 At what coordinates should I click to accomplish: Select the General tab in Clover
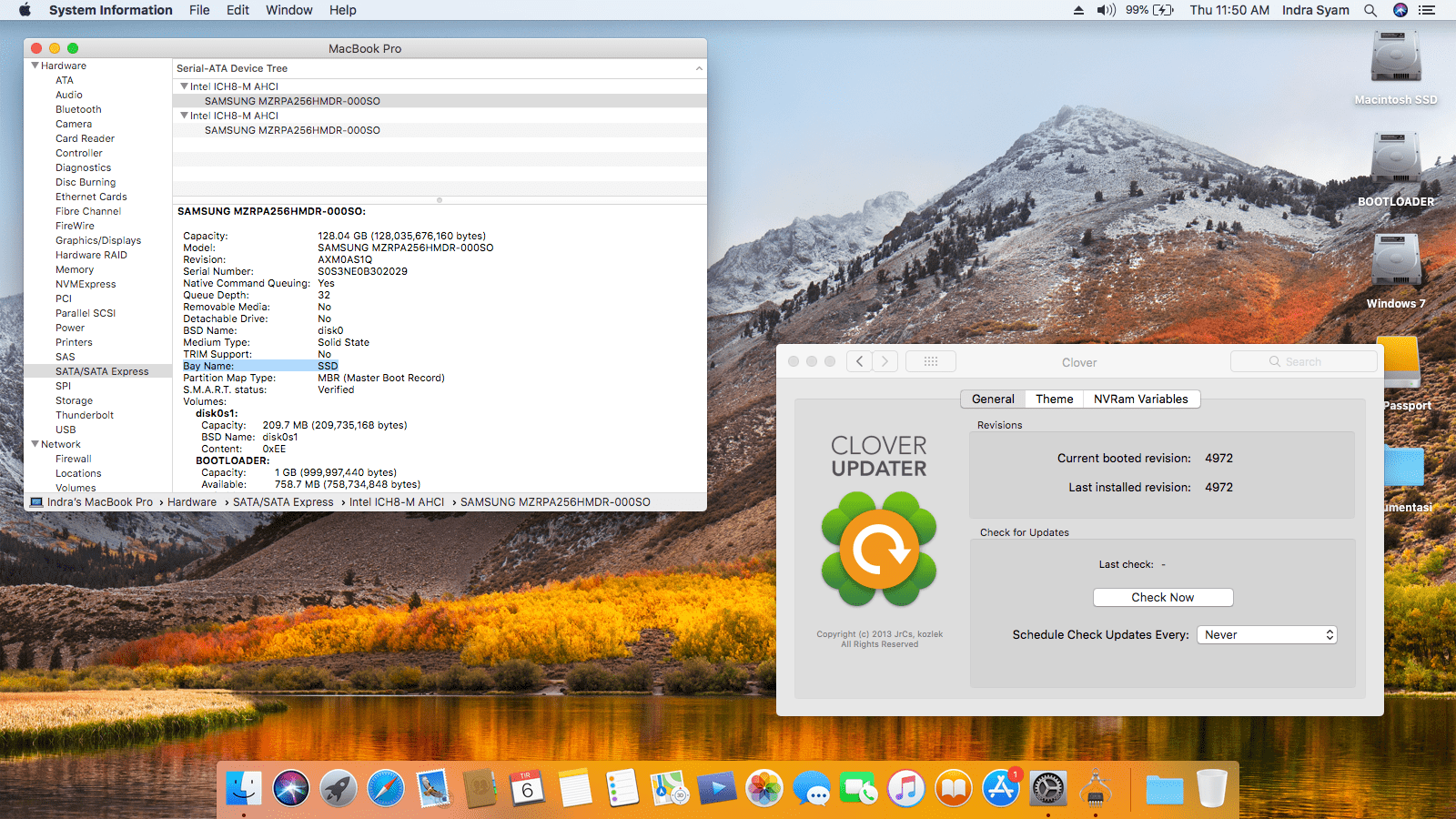pyautogui.click(x=993, y=399)
